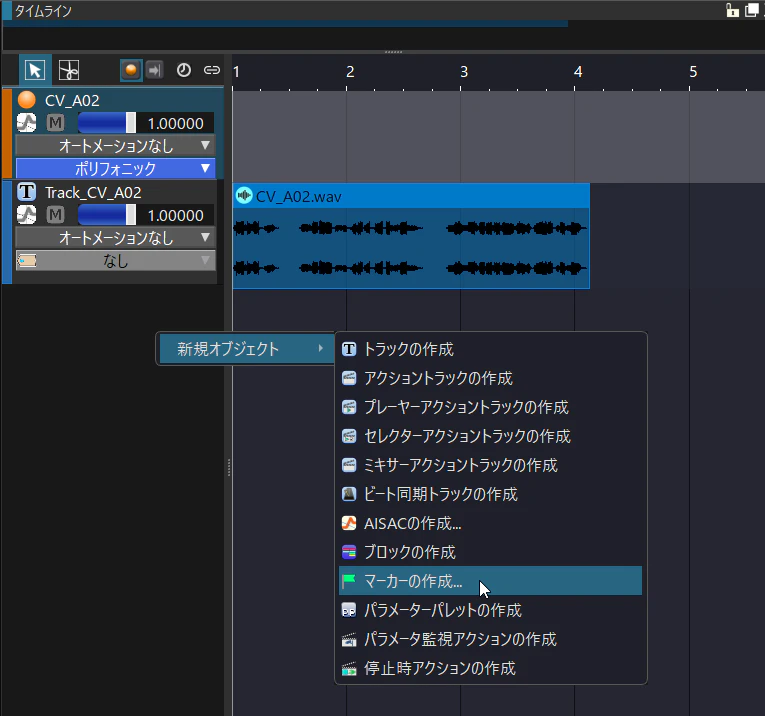Viewport: 765px width, 716px height.
Task: Click the タイムライン panel title
Action: pyautogui.click(x=43, y=11)
